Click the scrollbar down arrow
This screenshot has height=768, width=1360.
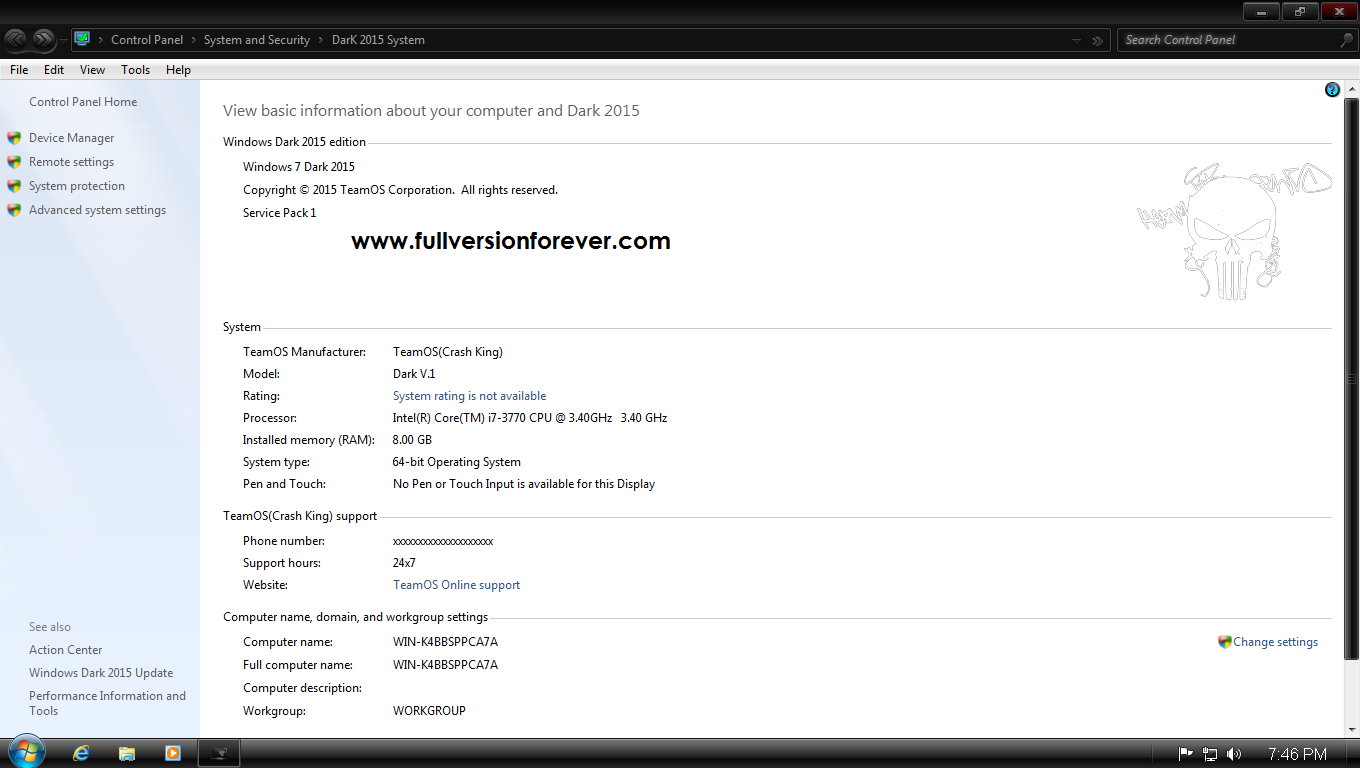coord(1351,729)
